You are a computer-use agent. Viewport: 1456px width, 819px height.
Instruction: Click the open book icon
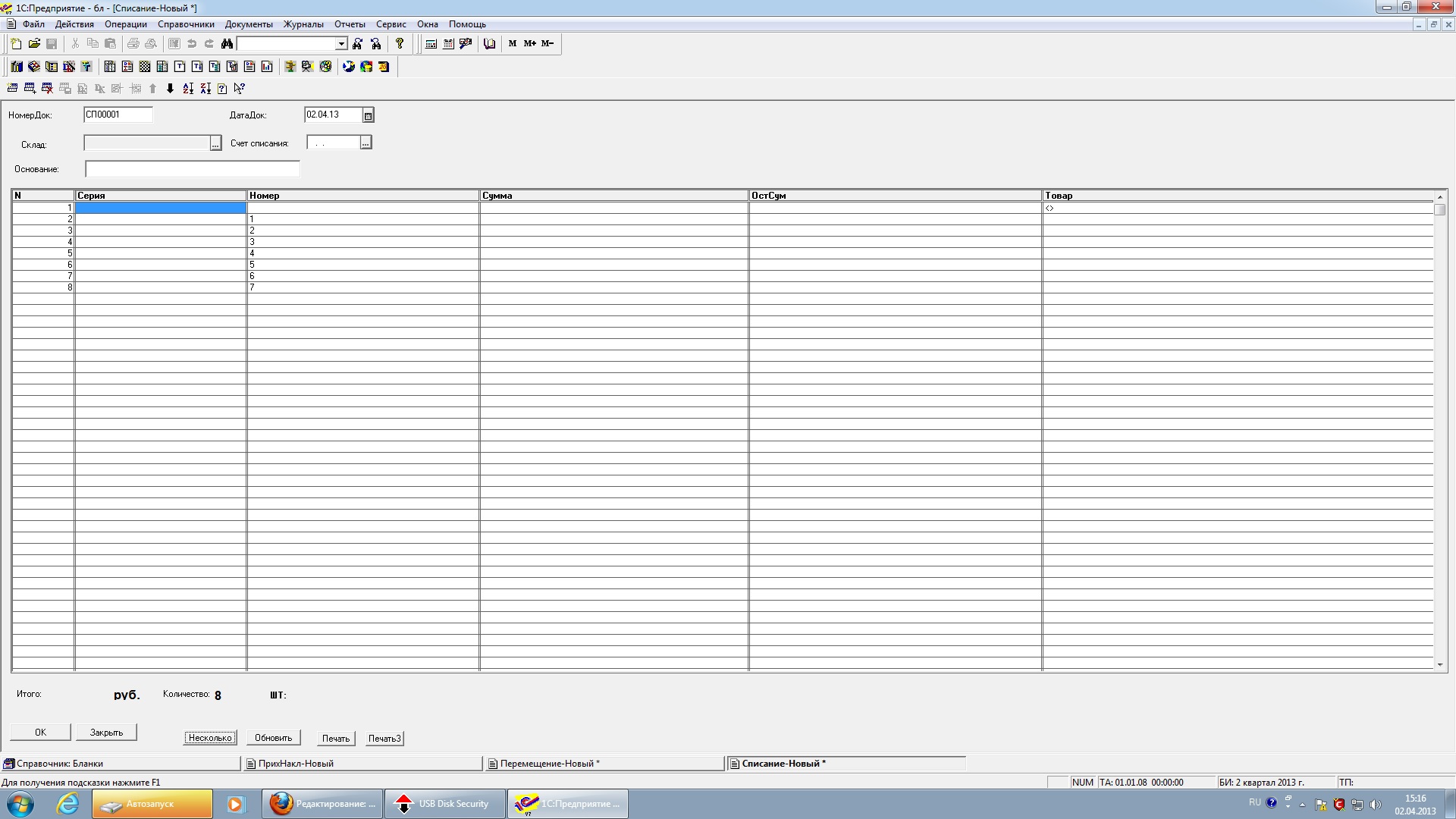point(489,44)
